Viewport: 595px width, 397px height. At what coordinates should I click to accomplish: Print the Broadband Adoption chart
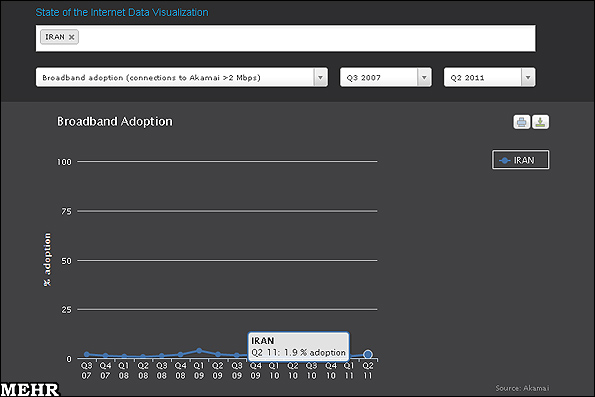pos(521,122)
